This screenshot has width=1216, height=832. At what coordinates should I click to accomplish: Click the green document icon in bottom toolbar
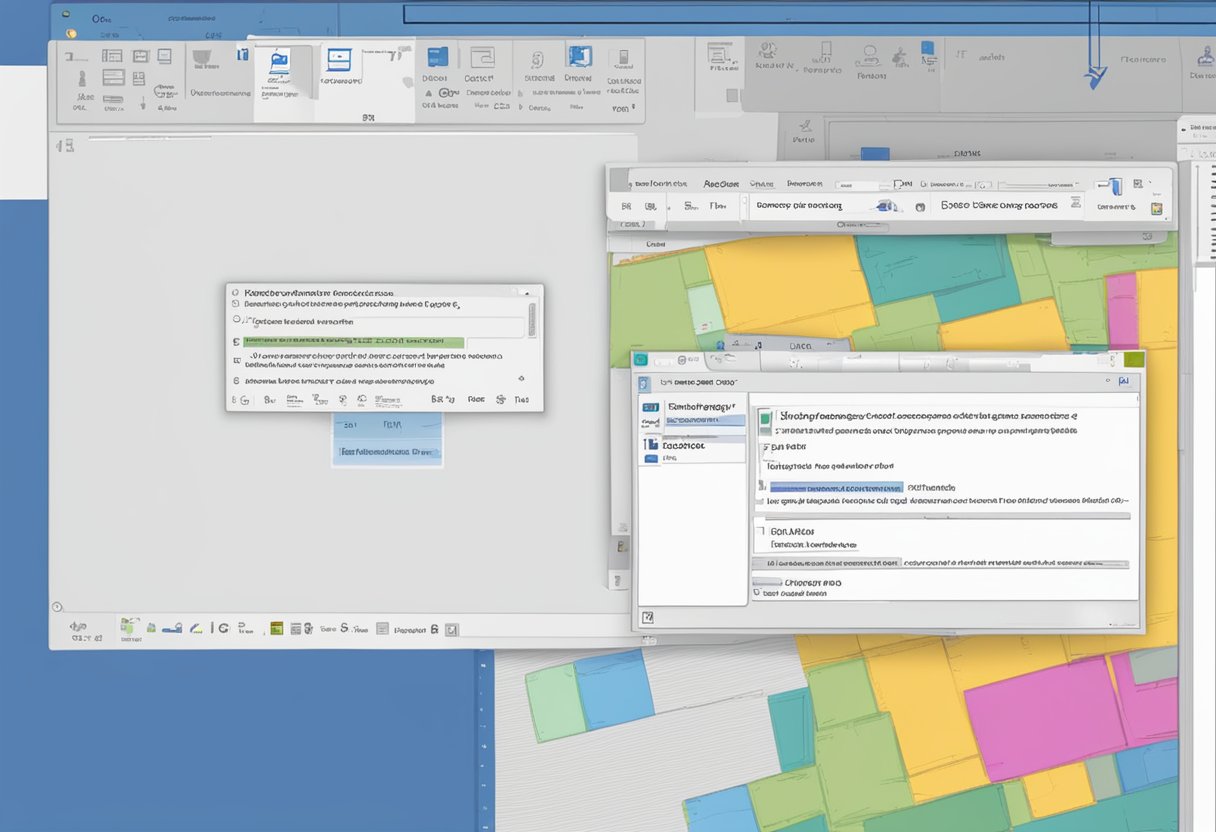(x=129, y=627)
